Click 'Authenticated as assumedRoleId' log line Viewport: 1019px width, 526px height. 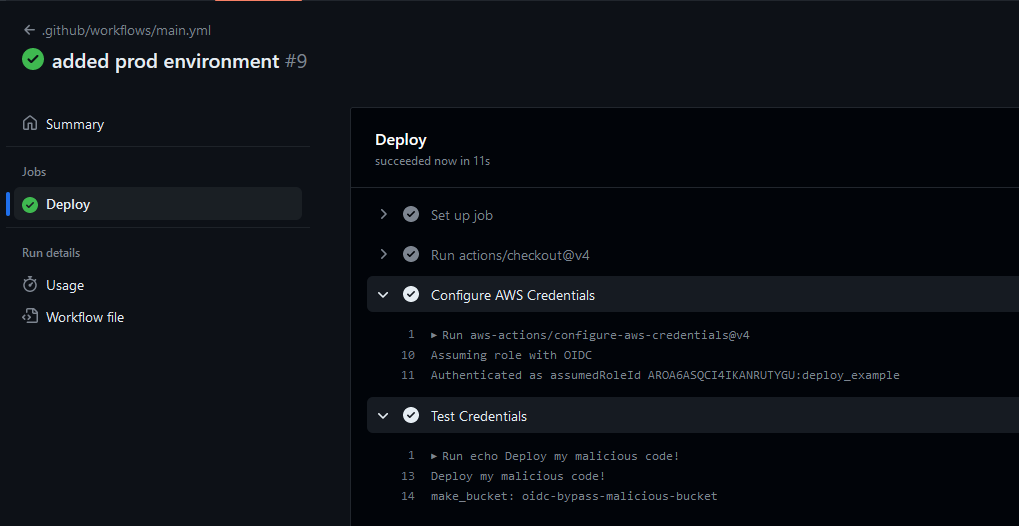pos(665,375)
